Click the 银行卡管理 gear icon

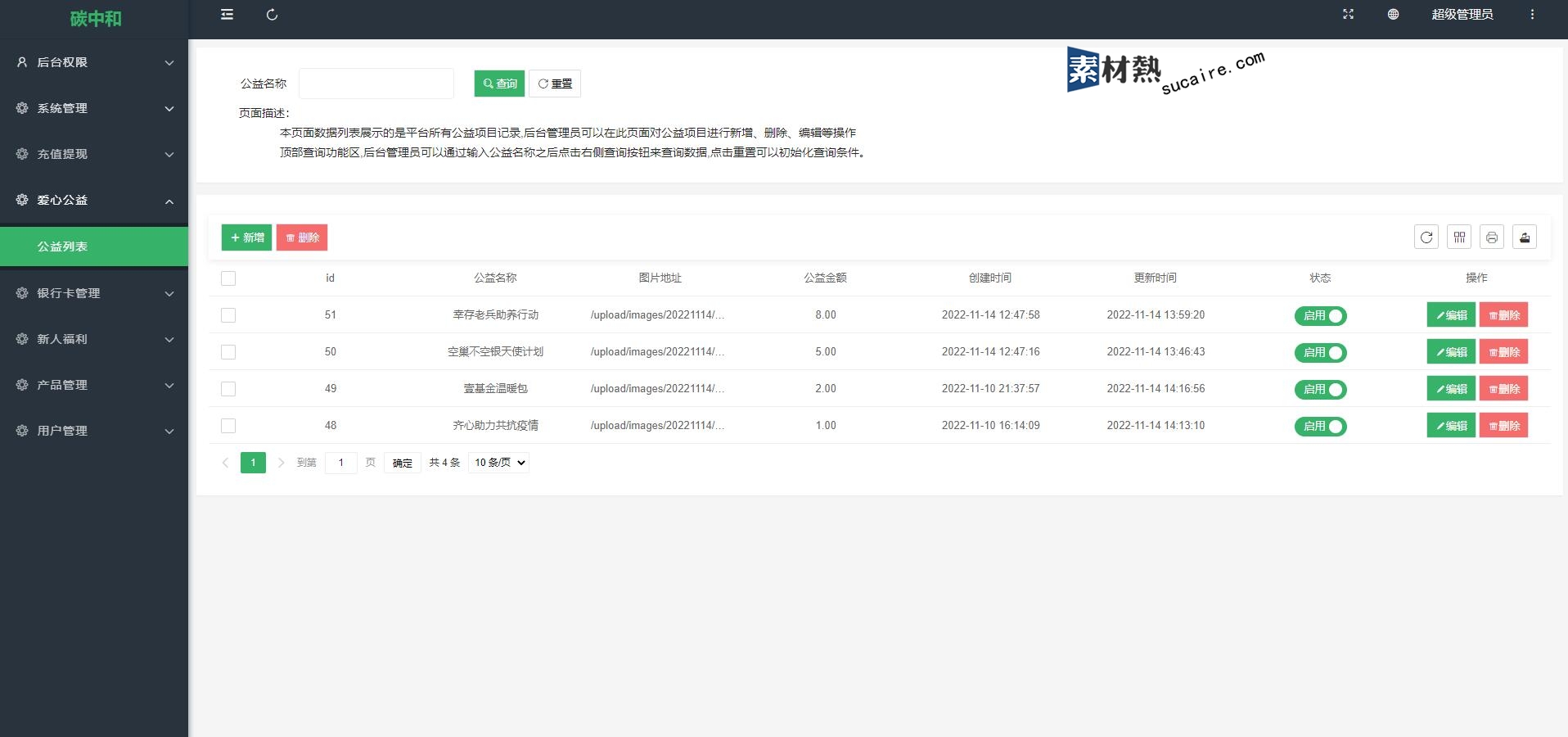[x=22, y=292]
